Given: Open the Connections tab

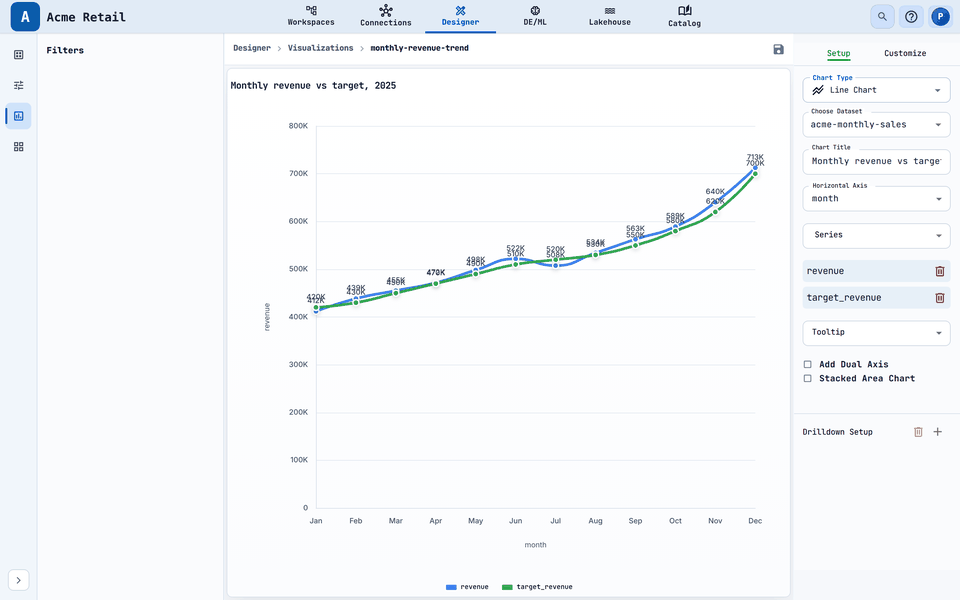Looking at the screenshot, I should 386,16.
